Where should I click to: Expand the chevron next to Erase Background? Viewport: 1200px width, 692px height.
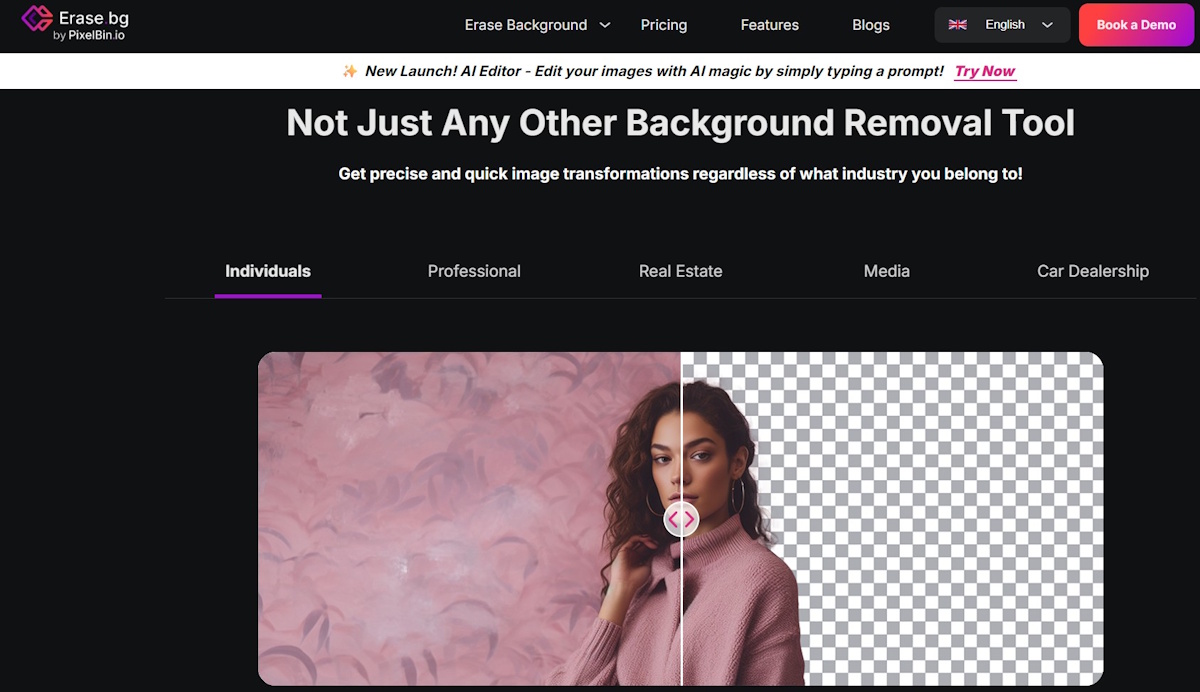(x=605, y=25)
